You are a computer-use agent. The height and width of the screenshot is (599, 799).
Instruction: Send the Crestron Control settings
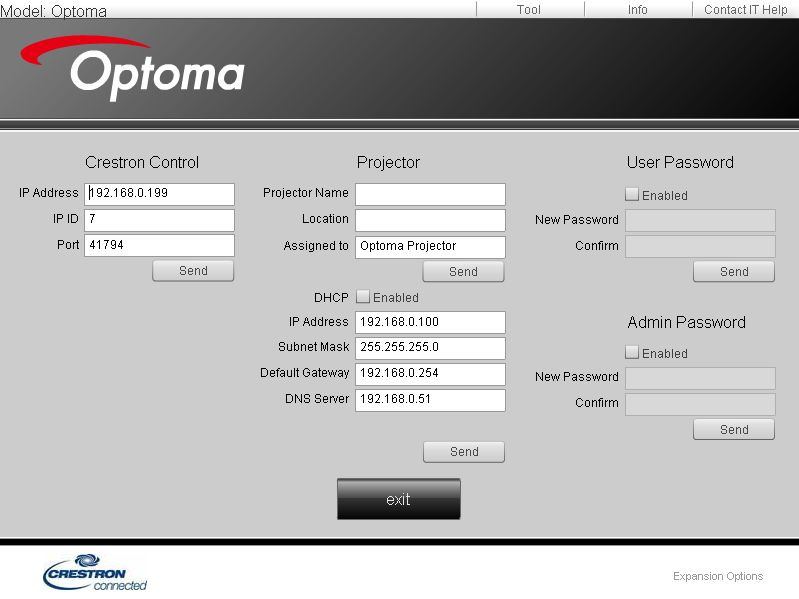coord(193,270)
